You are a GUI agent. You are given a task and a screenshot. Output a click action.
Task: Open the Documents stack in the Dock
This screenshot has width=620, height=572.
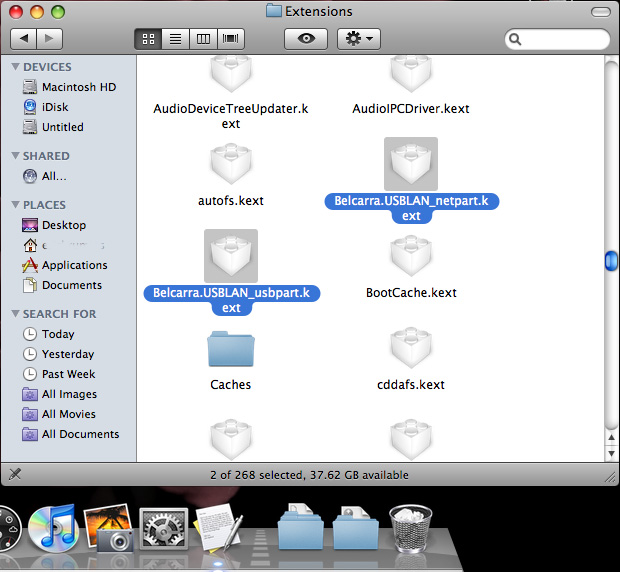click(x=301, y=527)
